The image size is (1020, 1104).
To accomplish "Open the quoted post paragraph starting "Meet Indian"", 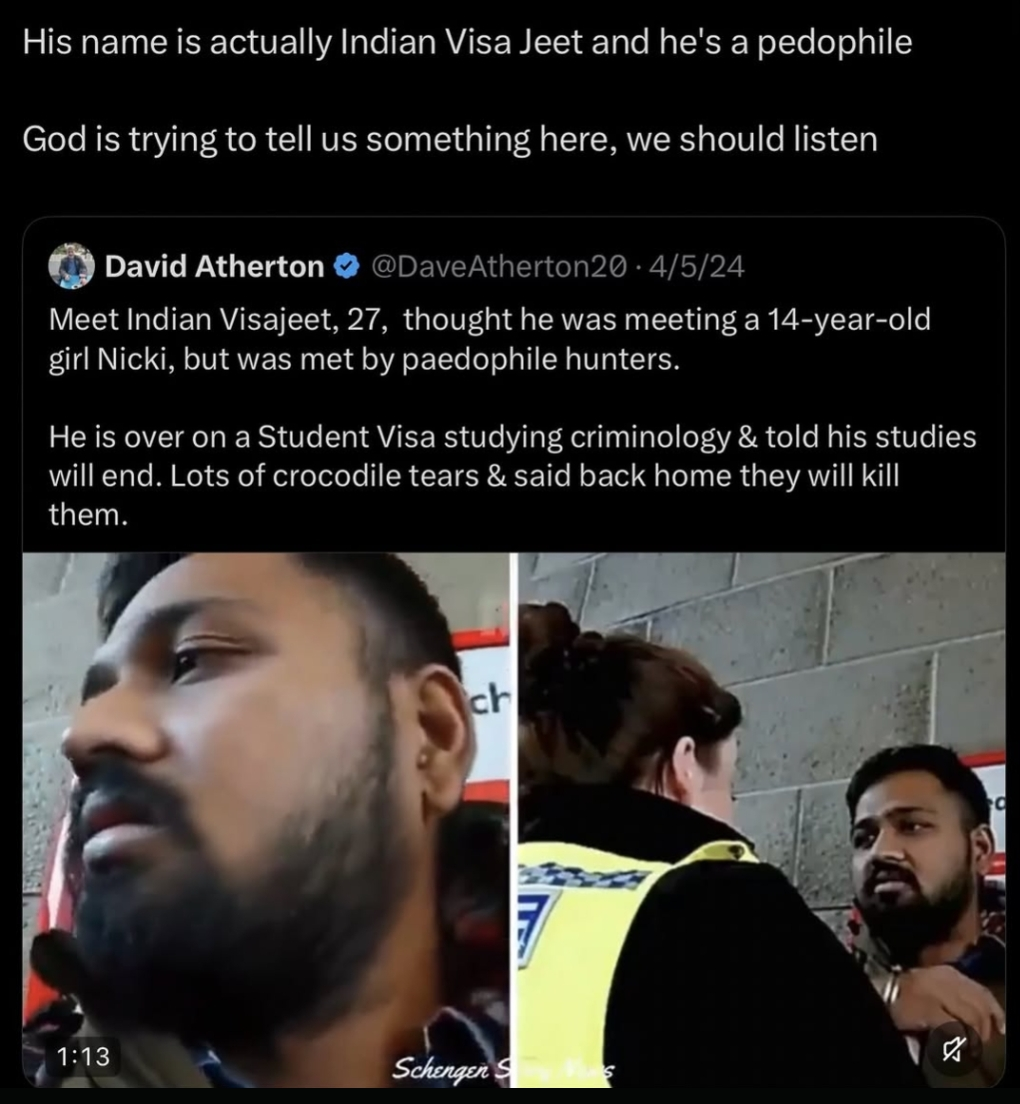I will (x=489, y=339).
